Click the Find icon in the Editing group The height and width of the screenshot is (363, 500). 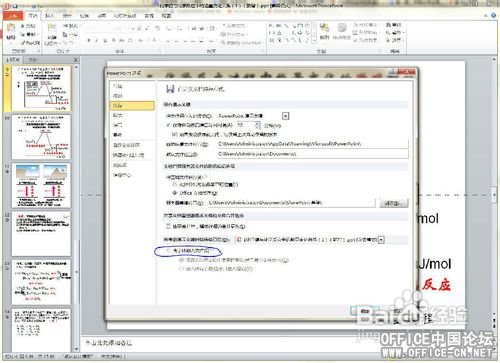click(x=389, y=25)
